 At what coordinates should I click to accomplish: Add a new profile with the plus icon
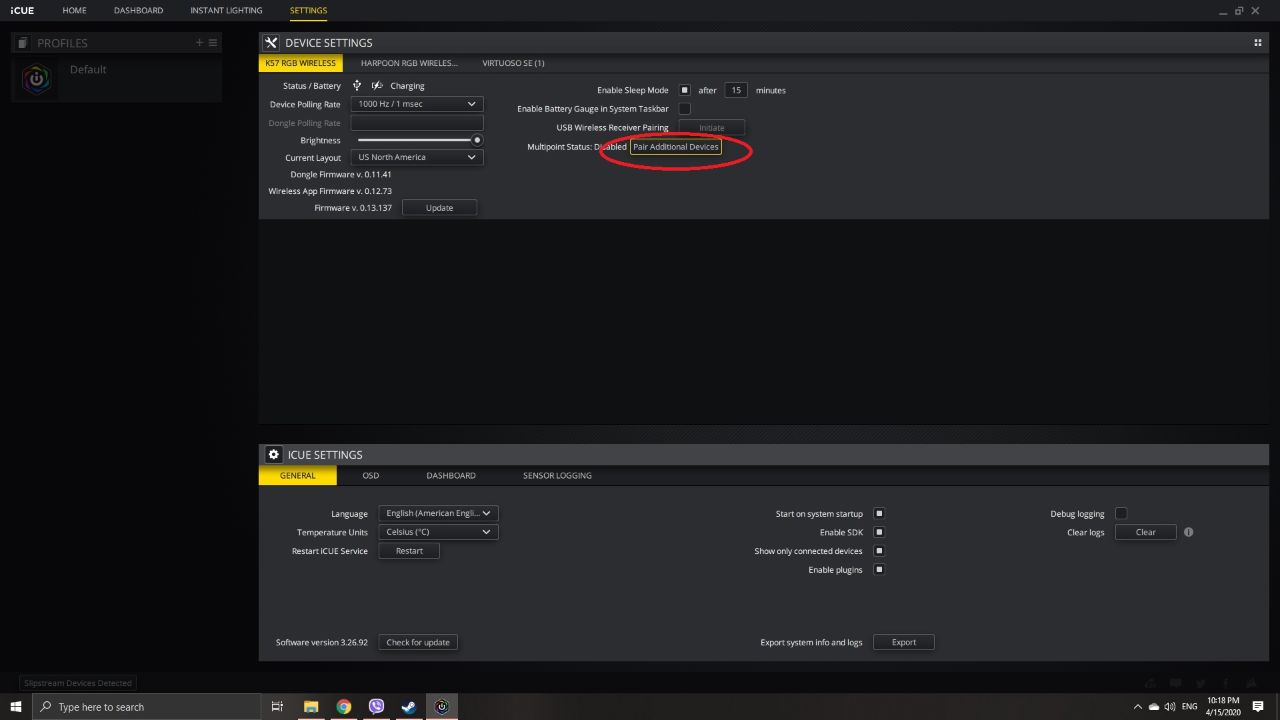(x=199, y=42)
